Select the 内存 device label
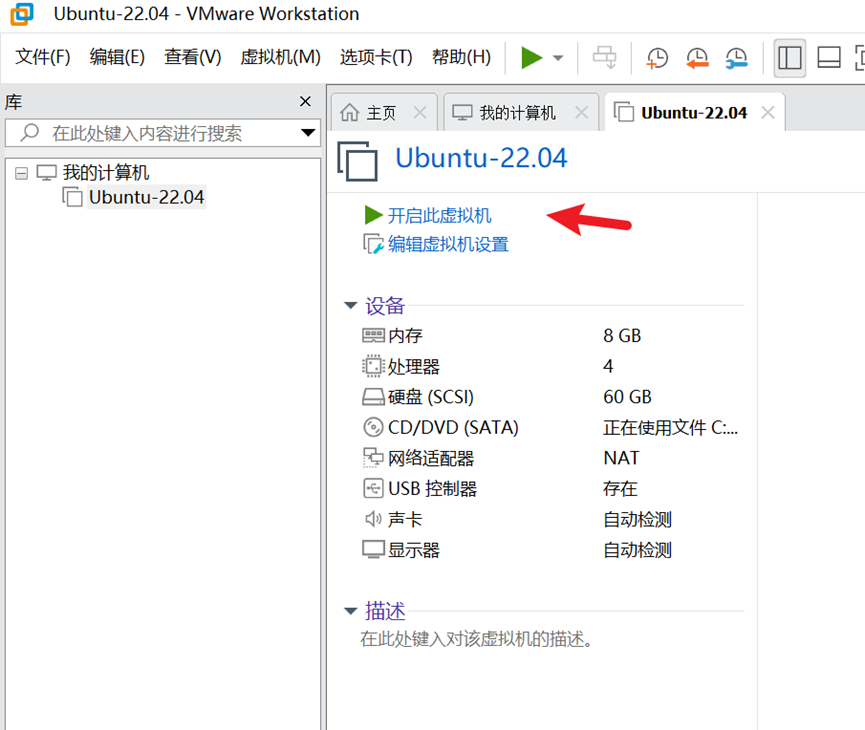The width and height of the screenshot is (865, 730). click(x=405, y=335)
